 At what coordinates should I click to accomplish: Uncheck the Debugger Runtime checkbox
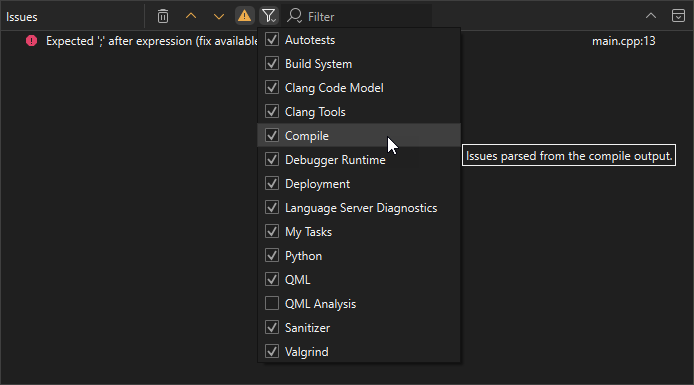click(x=272, y=159)
